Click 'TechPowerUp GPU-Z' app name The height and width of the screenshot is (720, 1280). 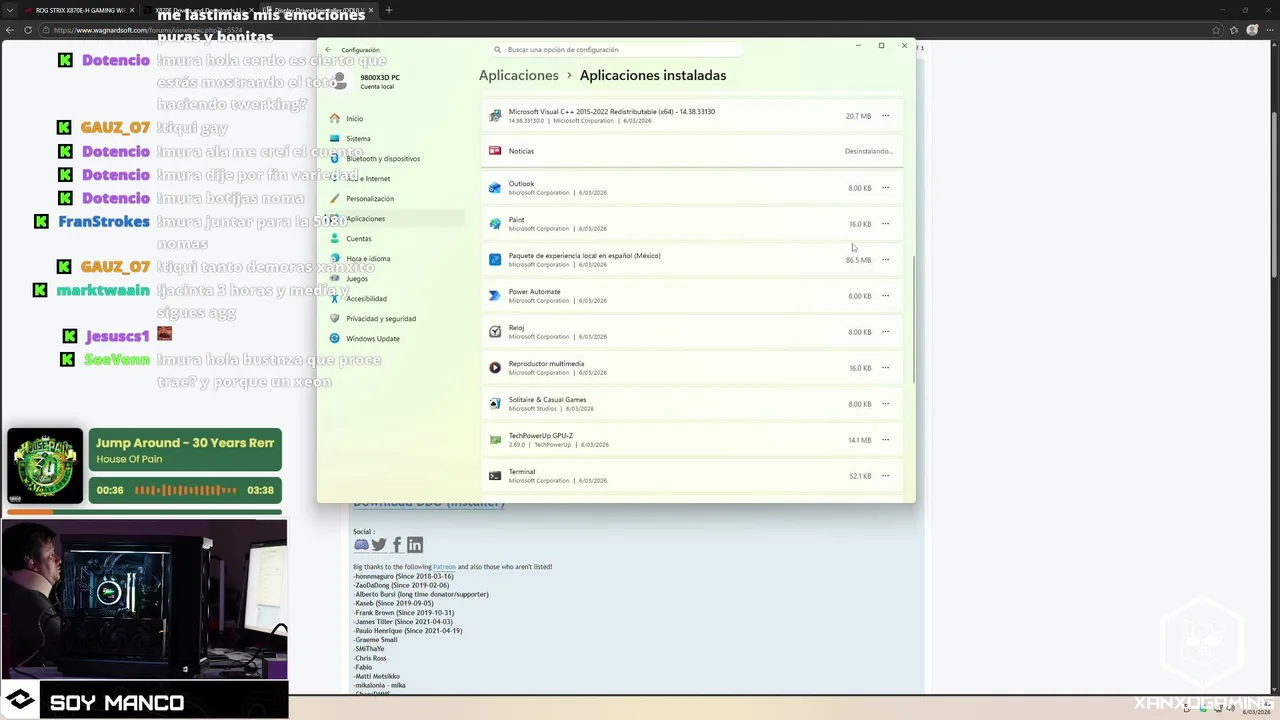tap(541, 436)
